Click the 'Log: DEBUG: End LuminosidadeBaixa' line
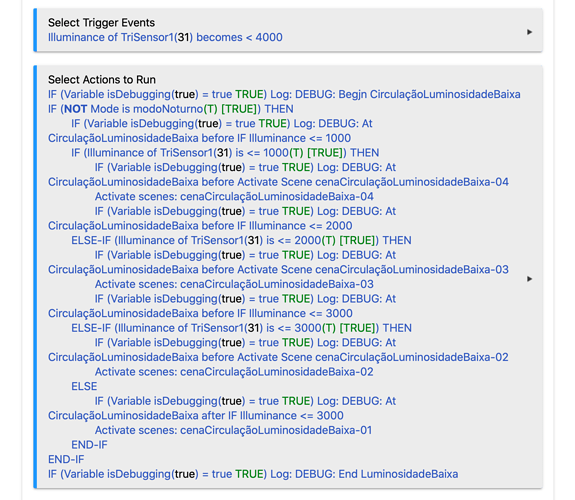The image size is (575, 500). click(253, 474)
